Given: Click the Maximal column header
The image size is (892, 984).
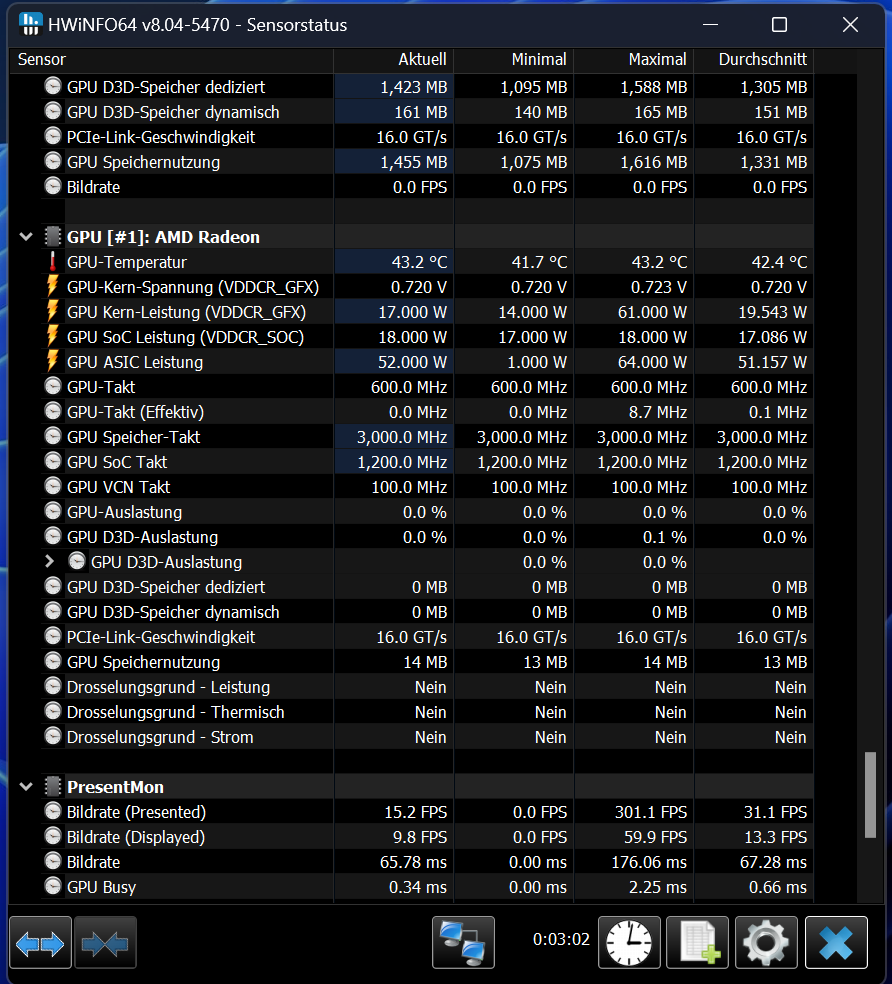Looking at the screenshot, I should [x=634, y=60].
